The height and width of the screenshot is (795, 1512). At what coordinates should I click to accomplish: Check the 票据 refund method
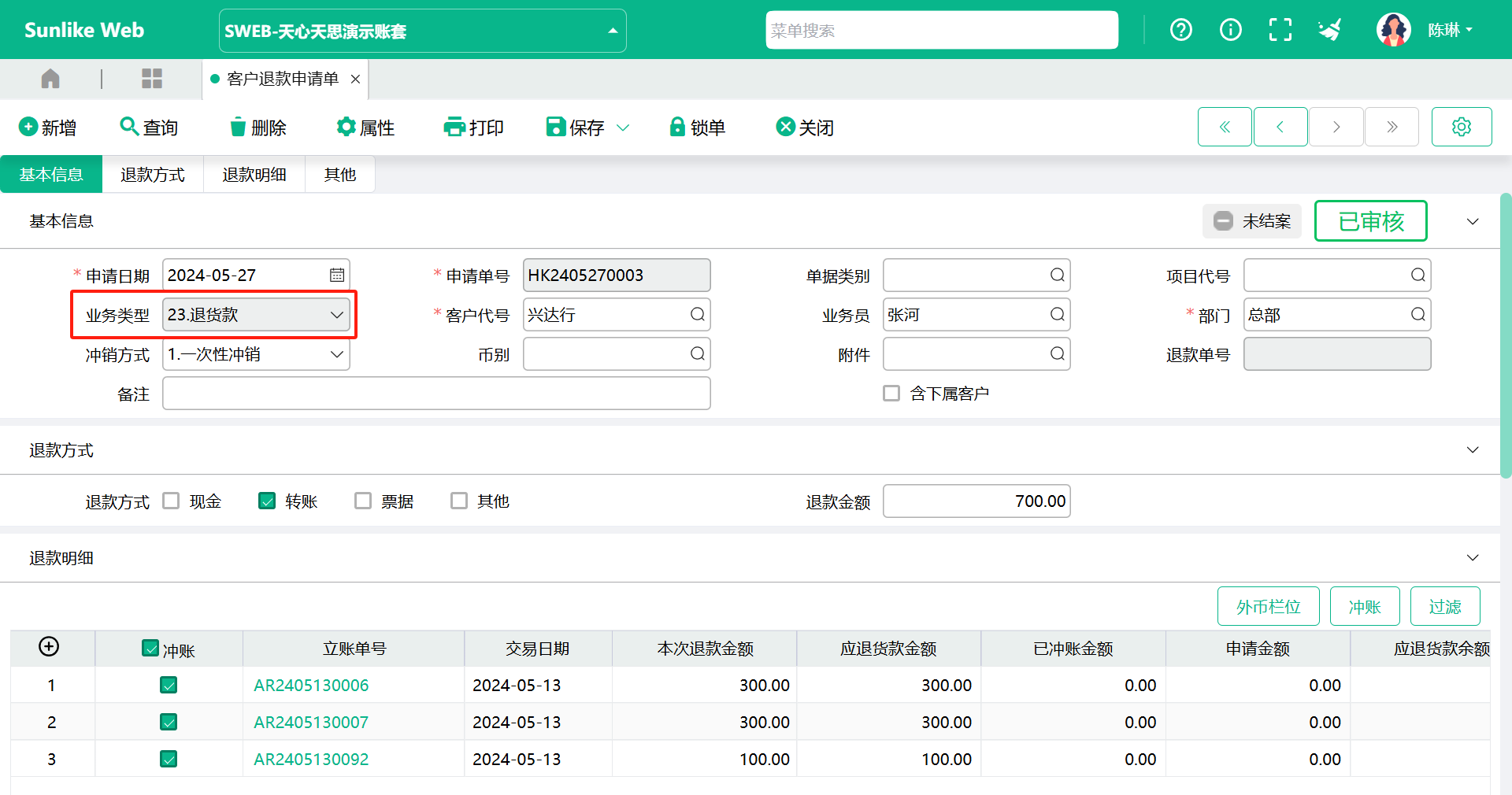pyautogui.click(x=363, y=501)
